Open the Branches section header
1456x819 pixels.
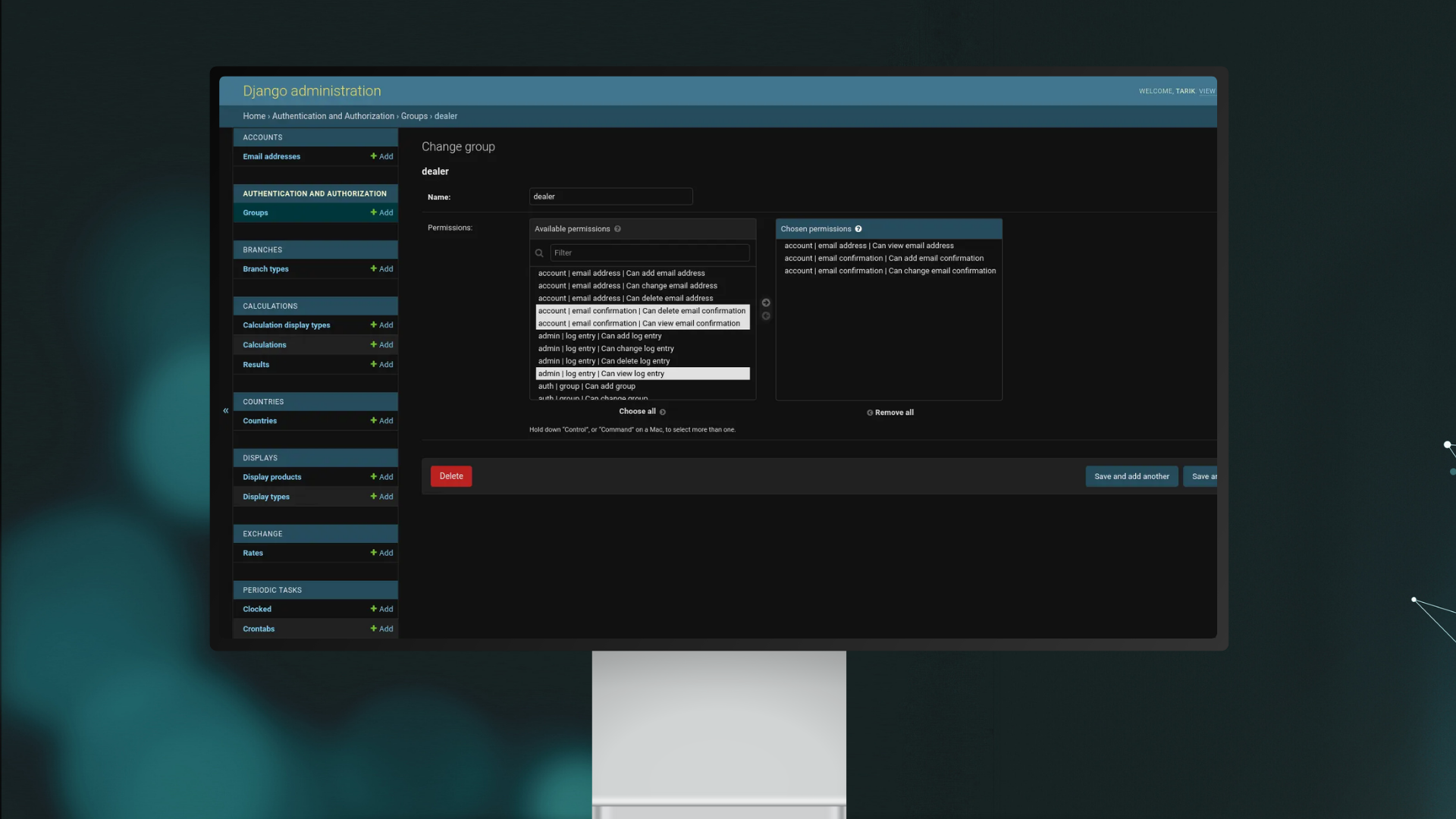coord(262,249)
